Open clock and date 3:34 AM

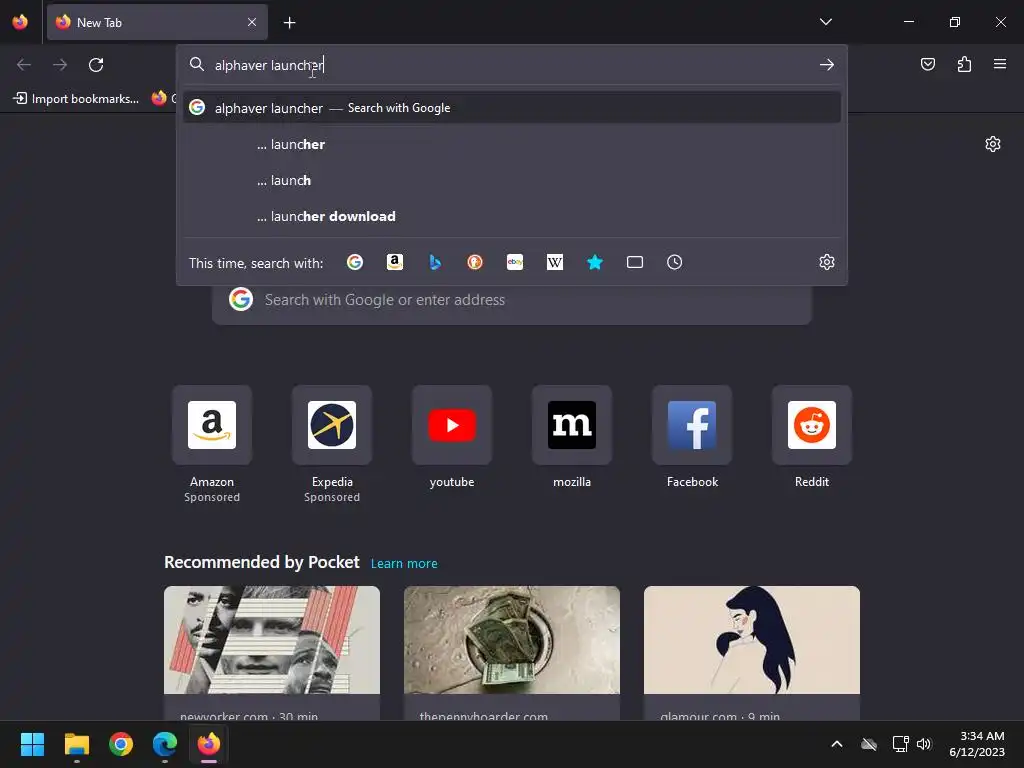[x=976, y=744]
